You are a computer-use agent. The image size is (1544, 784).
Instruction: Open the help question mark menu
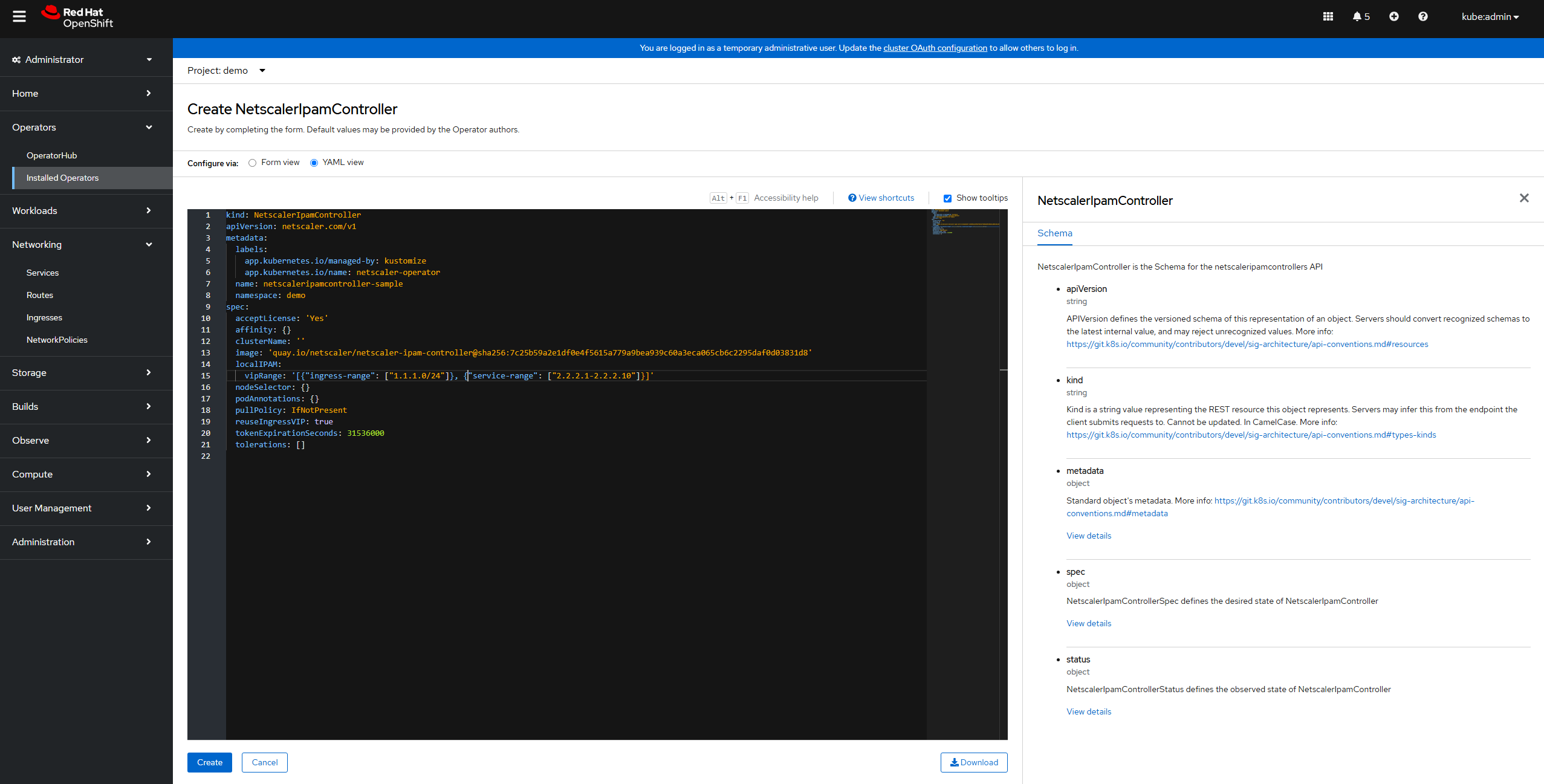(x=1422, y=17)
